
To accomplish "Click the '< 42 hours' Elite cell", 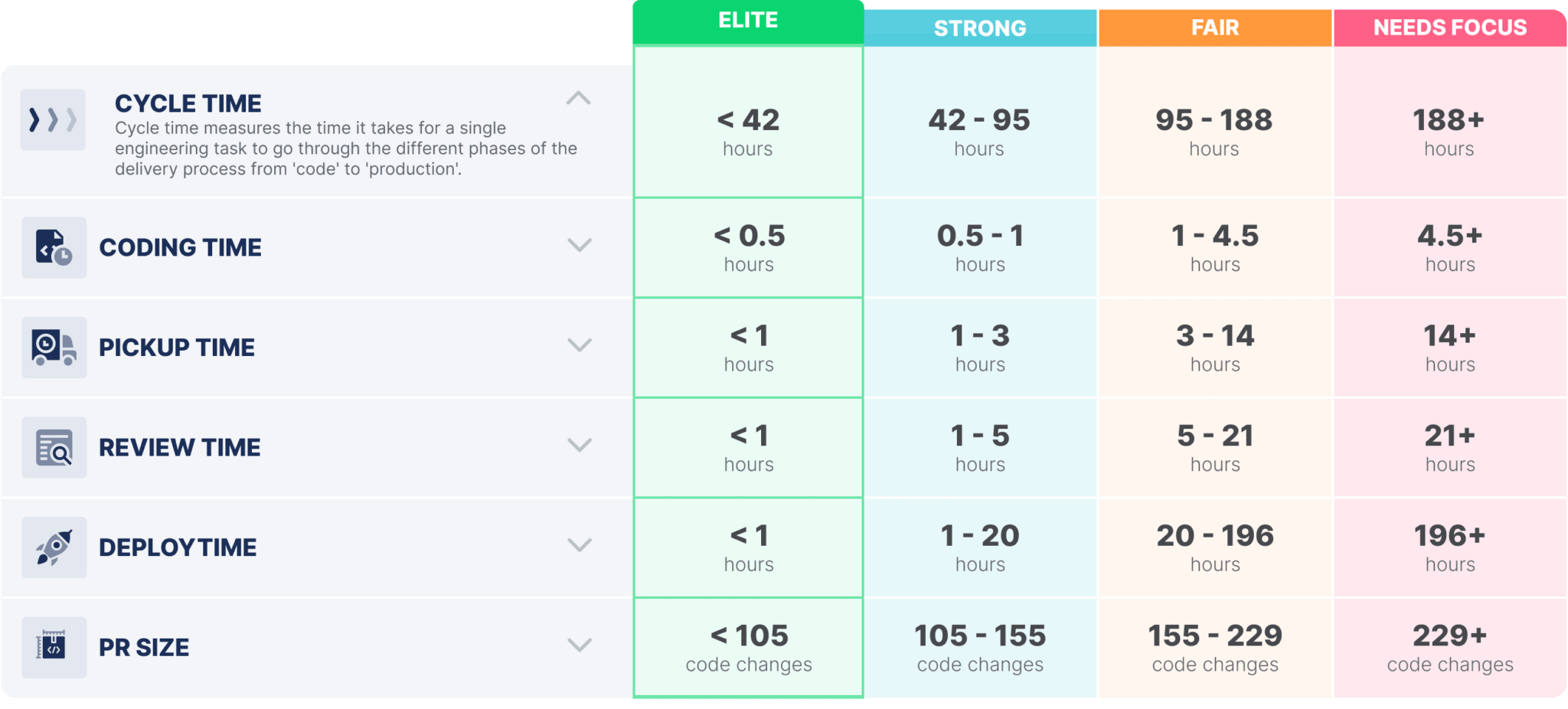I will [x=748, y=130].
